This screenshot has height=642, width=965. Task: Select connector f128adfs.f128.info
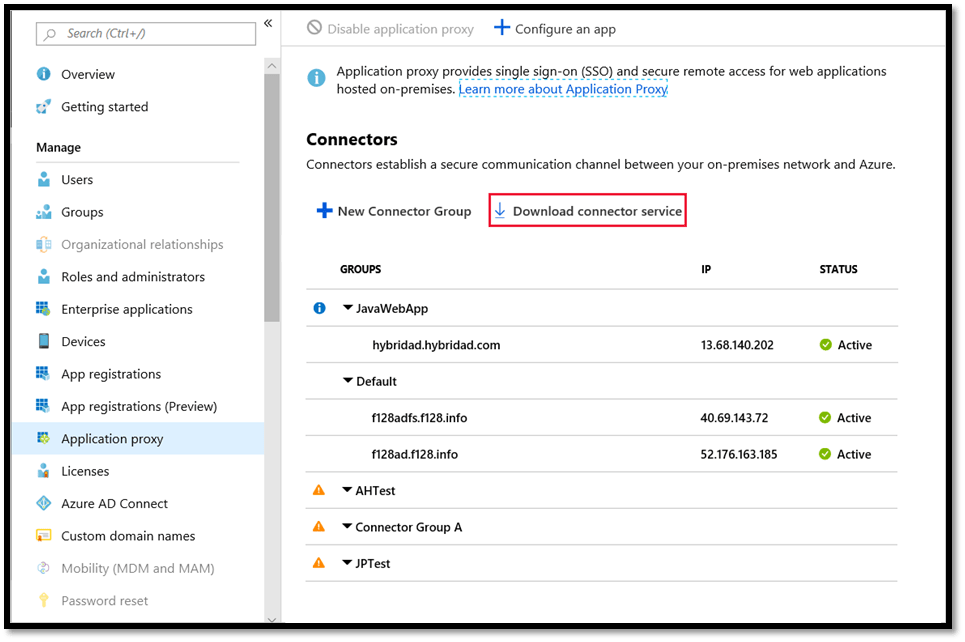click(419, 417)
